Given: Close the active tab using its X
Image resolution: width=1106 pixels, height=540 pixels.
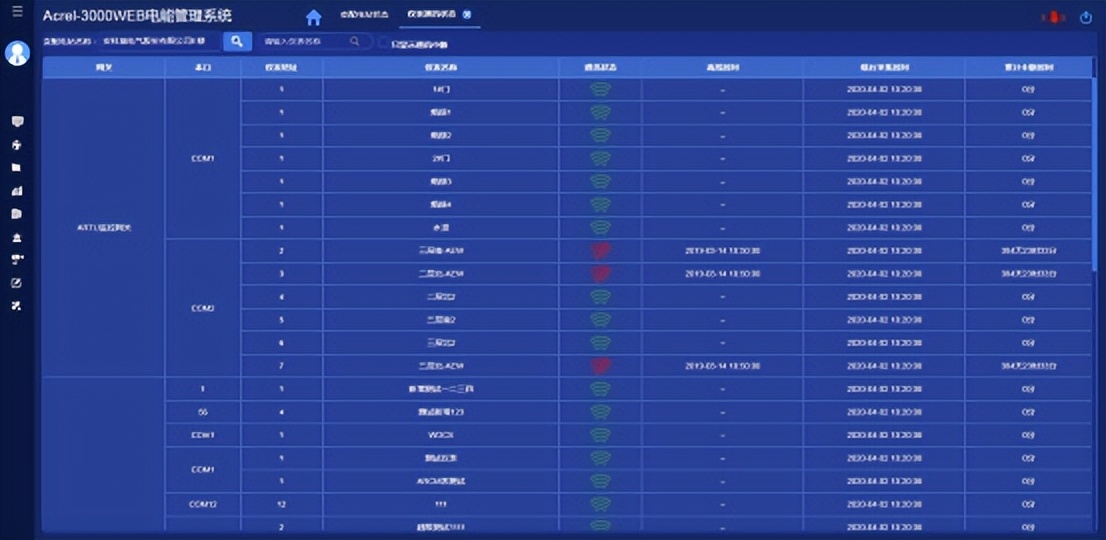Looking at the screenshot, I should 468,16.
